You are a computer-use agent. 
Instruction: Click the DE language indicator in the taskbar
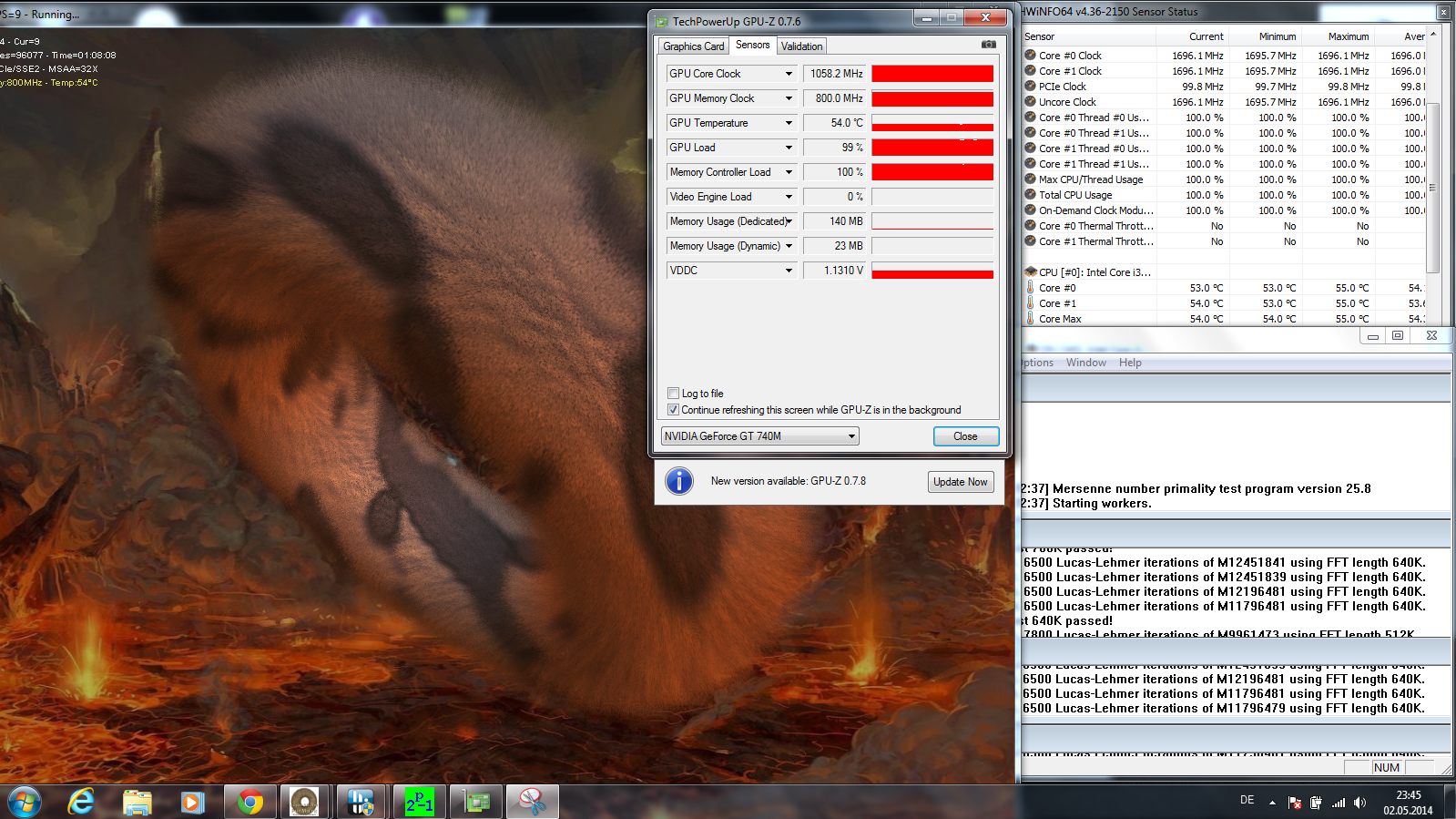(1247, 801)
